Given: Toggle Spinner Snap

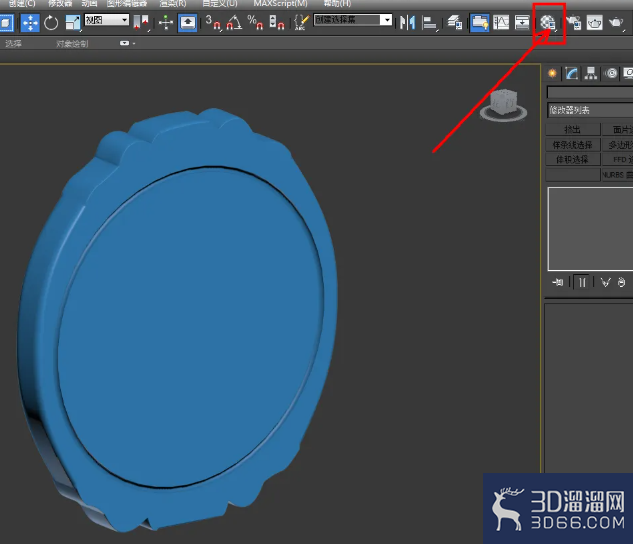Looking at the screenshot, I should [277, 23].
